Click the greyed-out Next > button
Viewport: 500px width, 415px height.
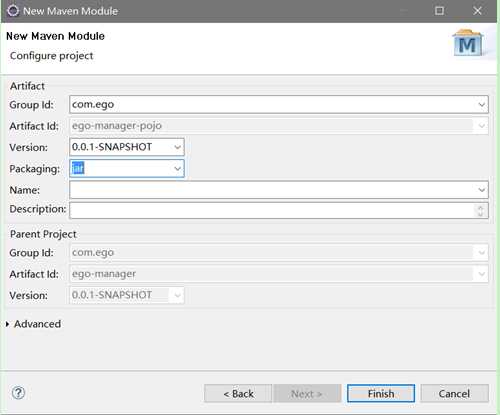pyautogui.click(x=307, y=394)
